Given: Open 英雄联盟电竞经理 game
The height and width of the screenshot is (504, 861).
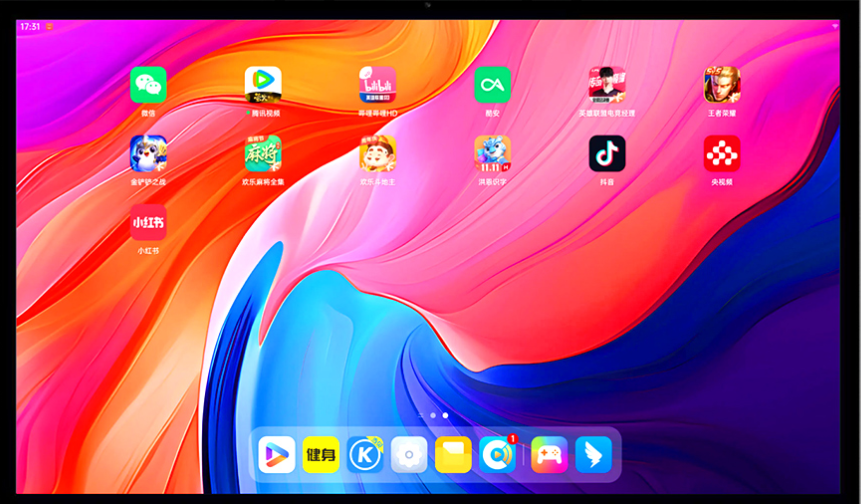Looking at the screenshot, I should [x=607, y=86].
